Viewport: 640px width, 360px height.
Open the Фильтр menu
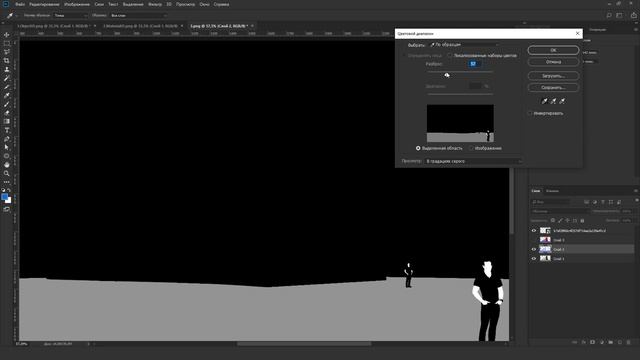155,4
